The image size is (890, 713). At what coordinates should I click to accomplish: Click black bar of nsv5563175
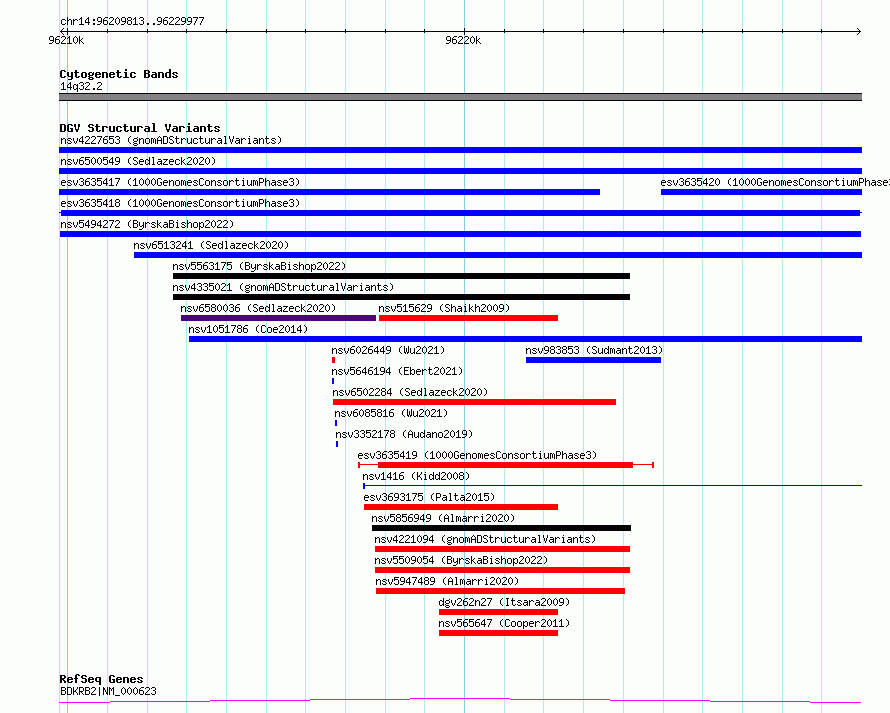[401, 276]
